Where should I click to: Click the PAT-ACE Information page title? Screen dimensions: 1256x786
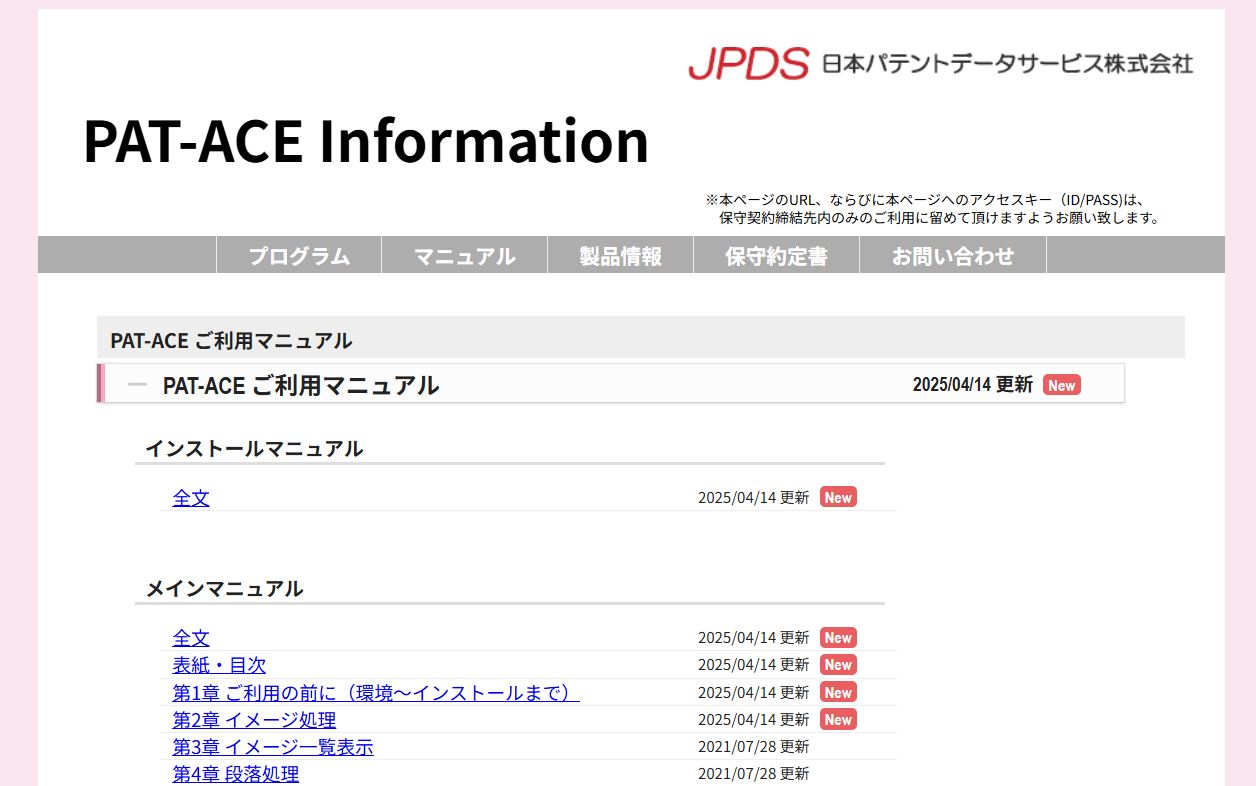366,141
